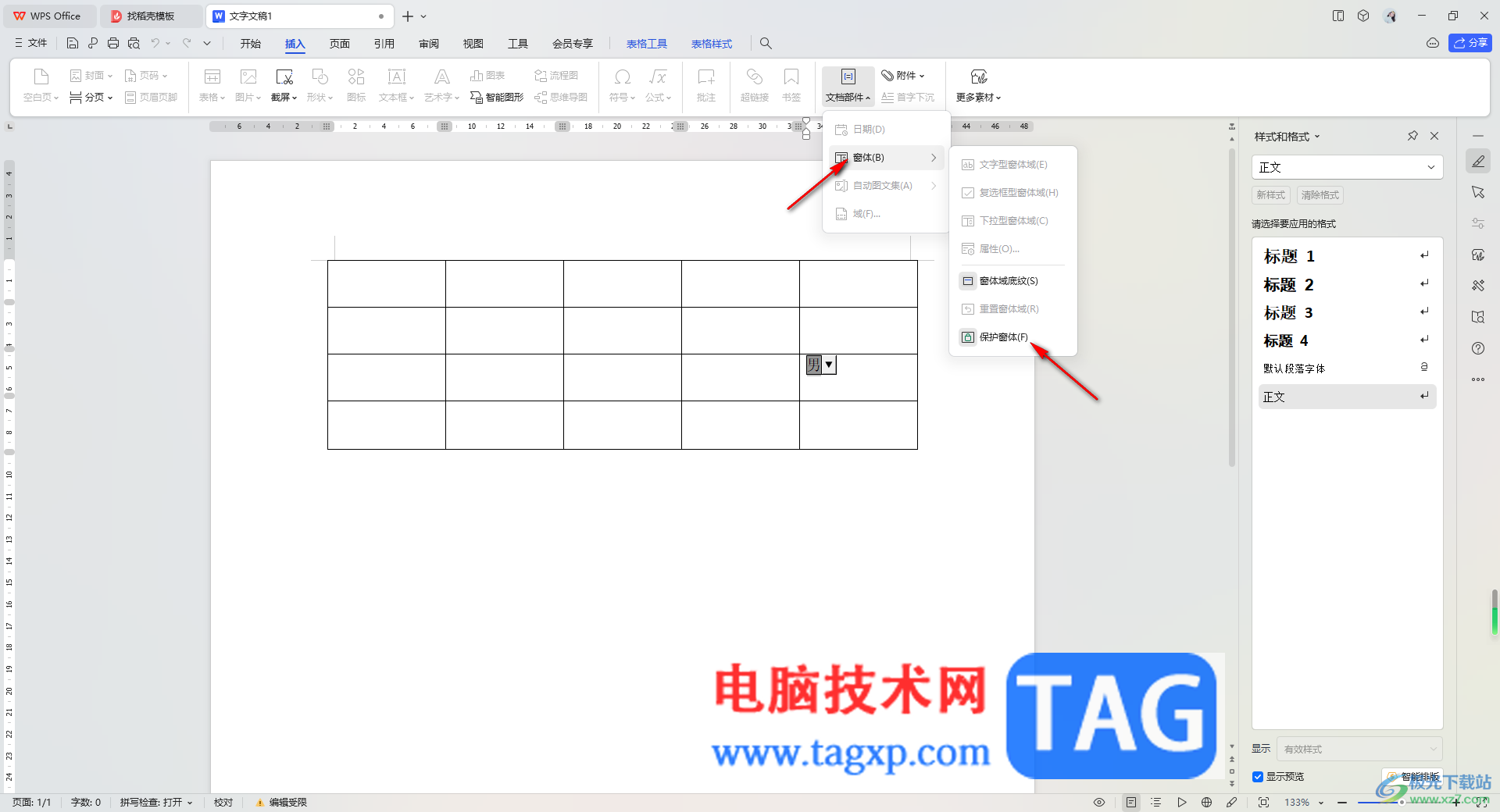The image size is (1500, 812).
Task: Apply the 标题 3 style
Action: pos(1347,312)
